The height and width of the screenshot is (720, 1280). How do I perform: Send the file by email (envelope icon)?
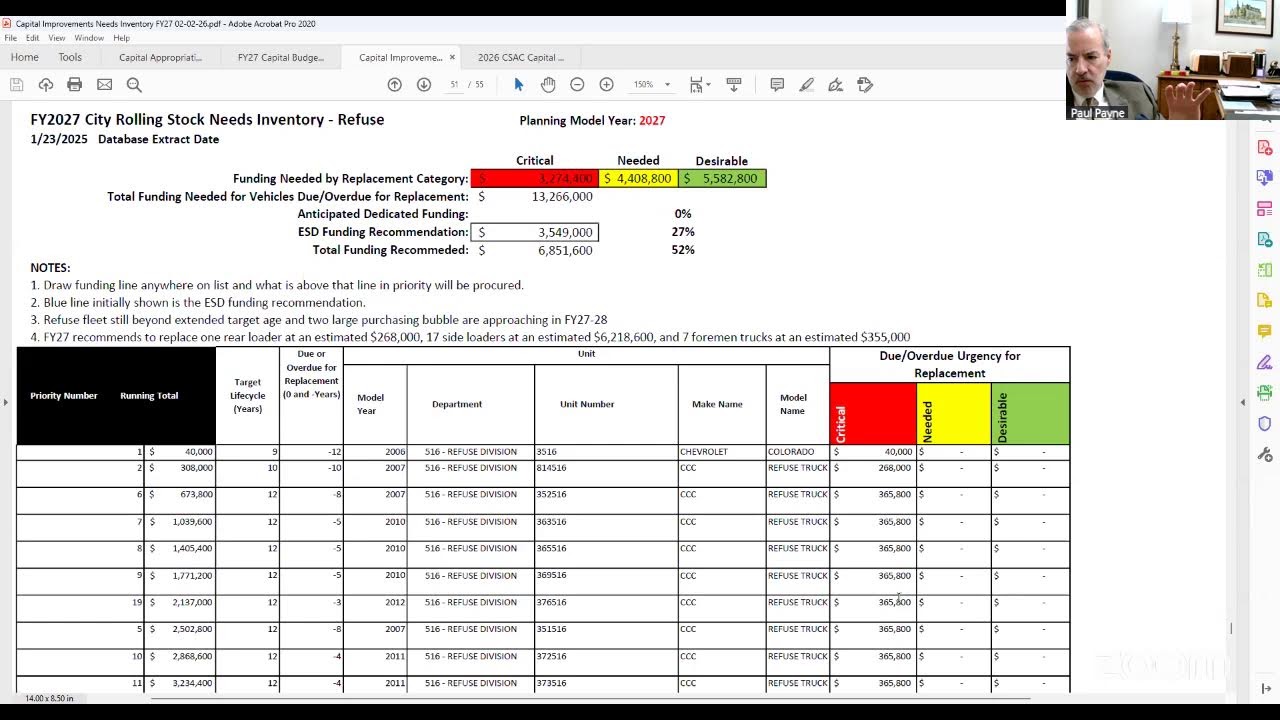pos(104,85)
